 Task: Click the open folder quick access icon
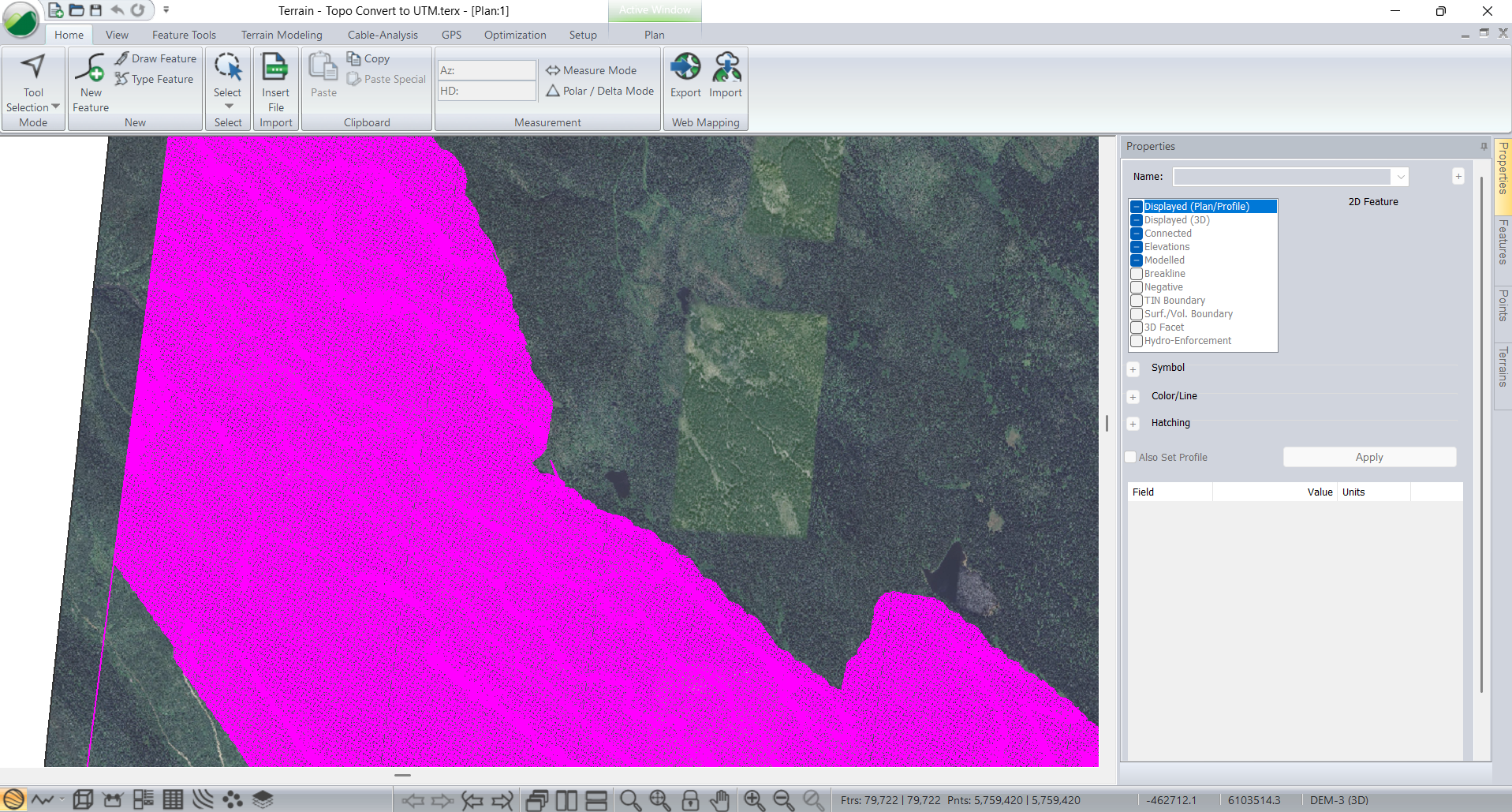77,10
